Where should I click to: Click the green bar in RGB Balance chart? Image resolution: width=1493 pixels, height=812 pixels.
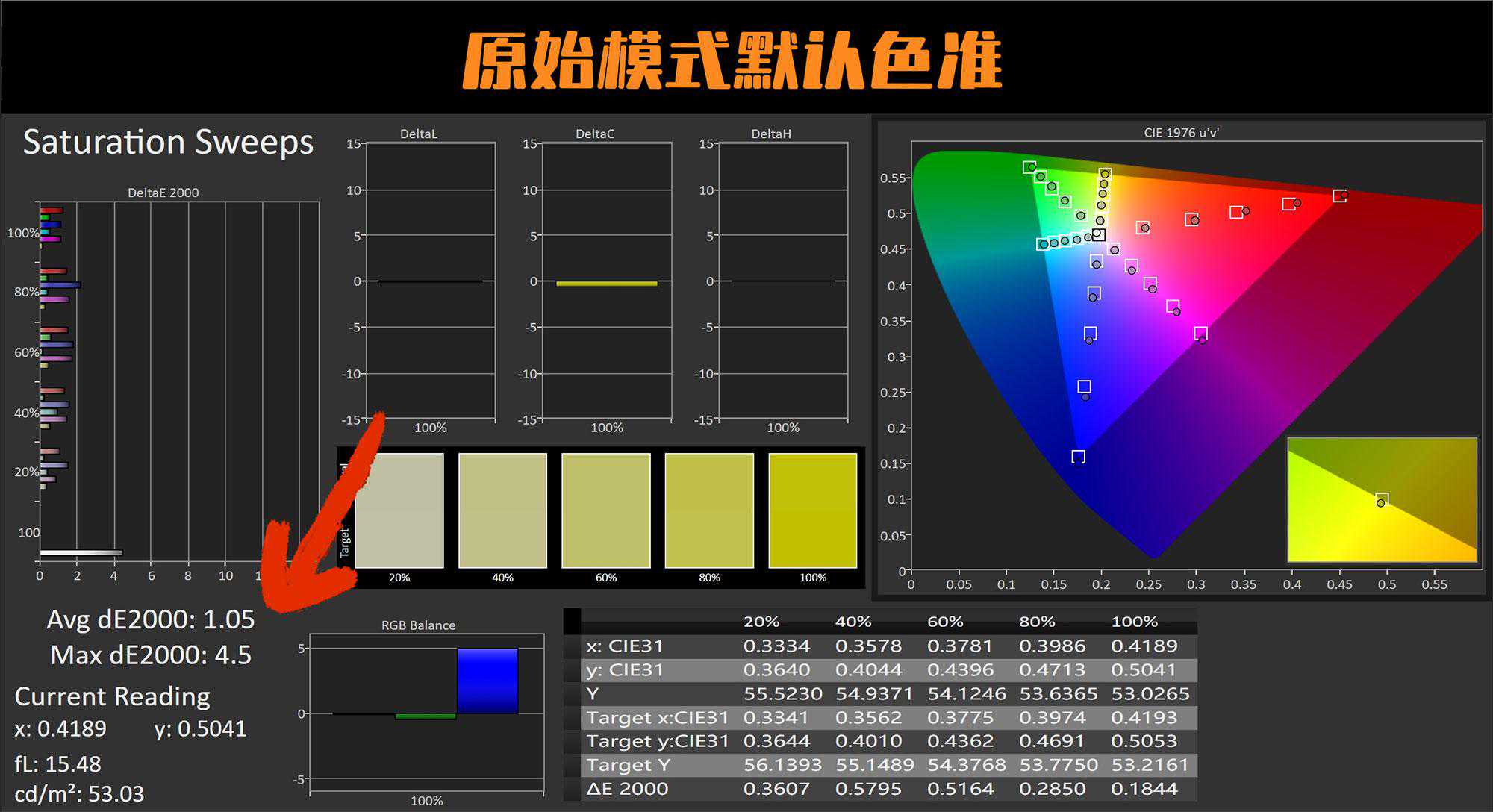tap(425, 716)
